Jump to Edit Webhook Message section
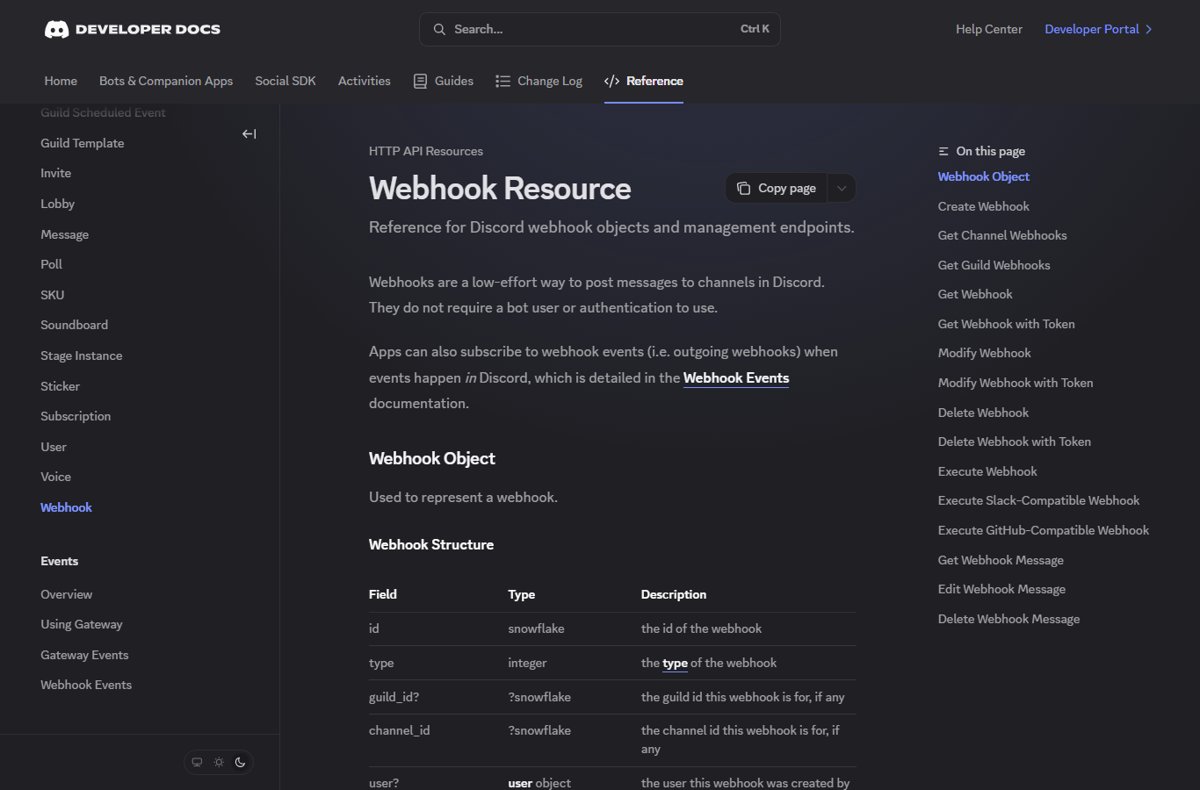This screenshot has height=790, width=1200. (1001, 589)
